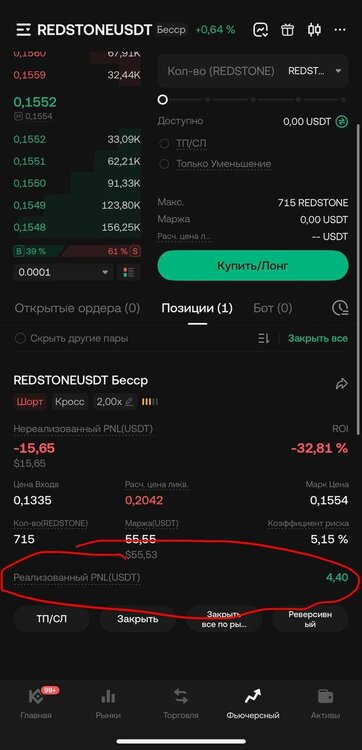Open the Активы bottom tab
362x750 pixels.
point(325,705)
